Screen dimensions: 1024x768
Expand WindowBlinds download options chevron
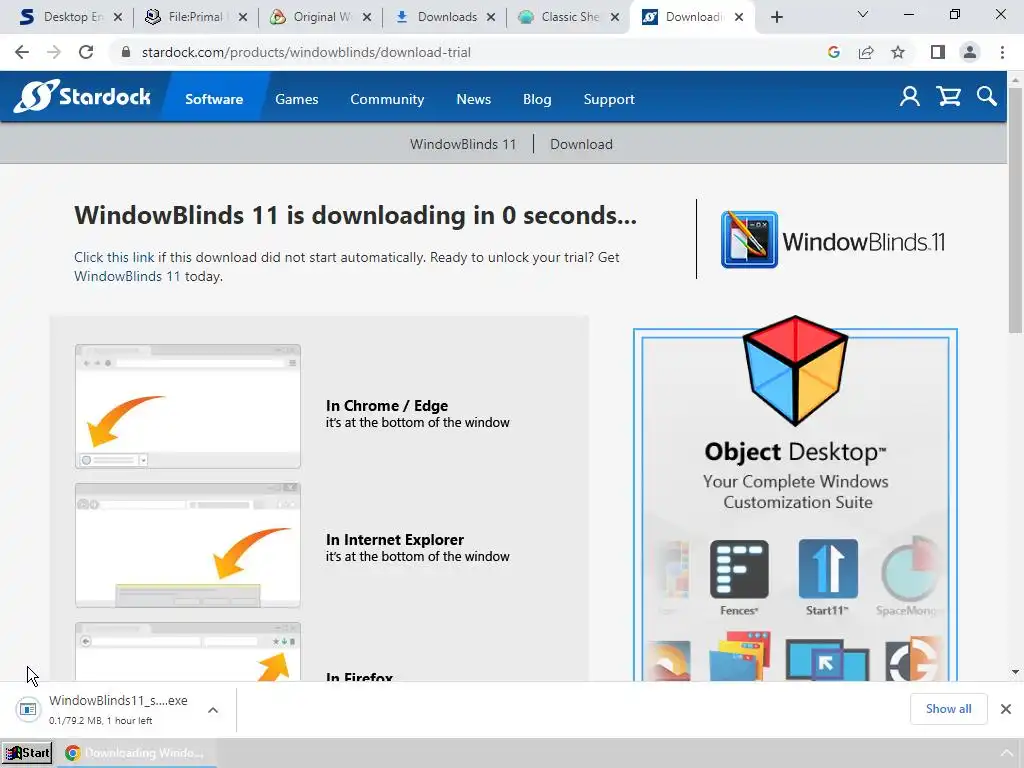[213, 710]
